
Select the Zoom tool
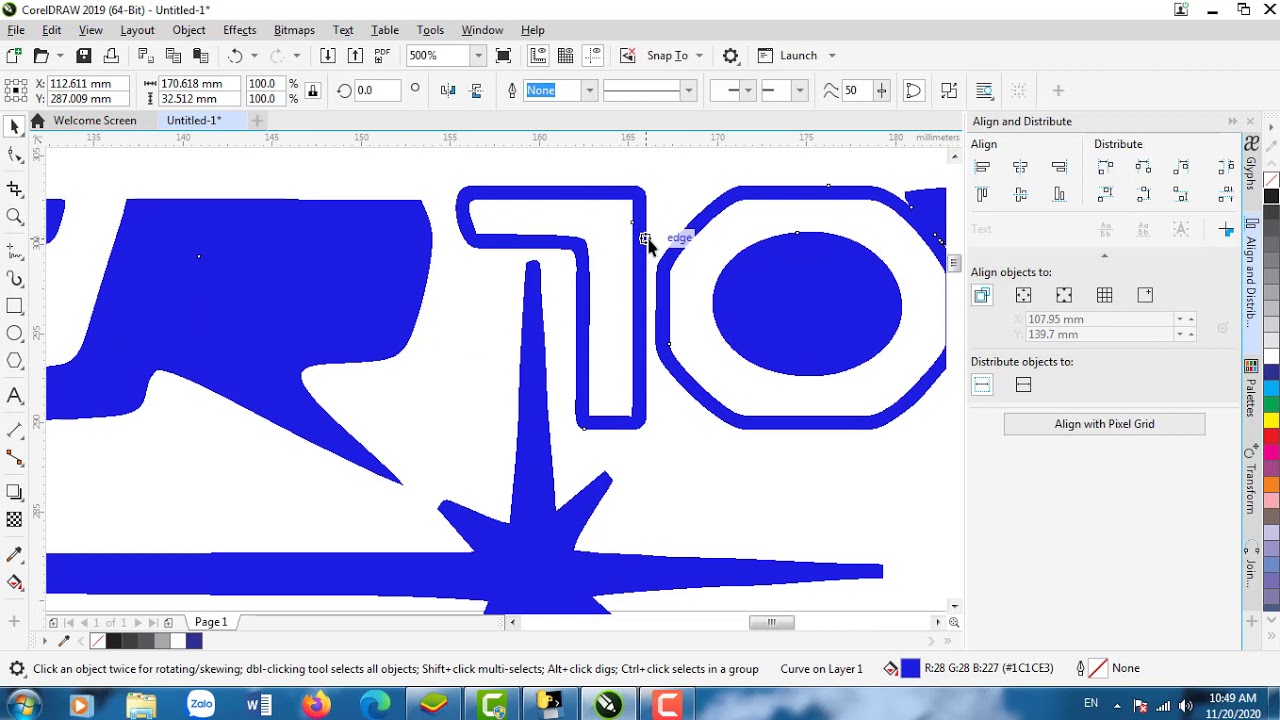[14, 217]
